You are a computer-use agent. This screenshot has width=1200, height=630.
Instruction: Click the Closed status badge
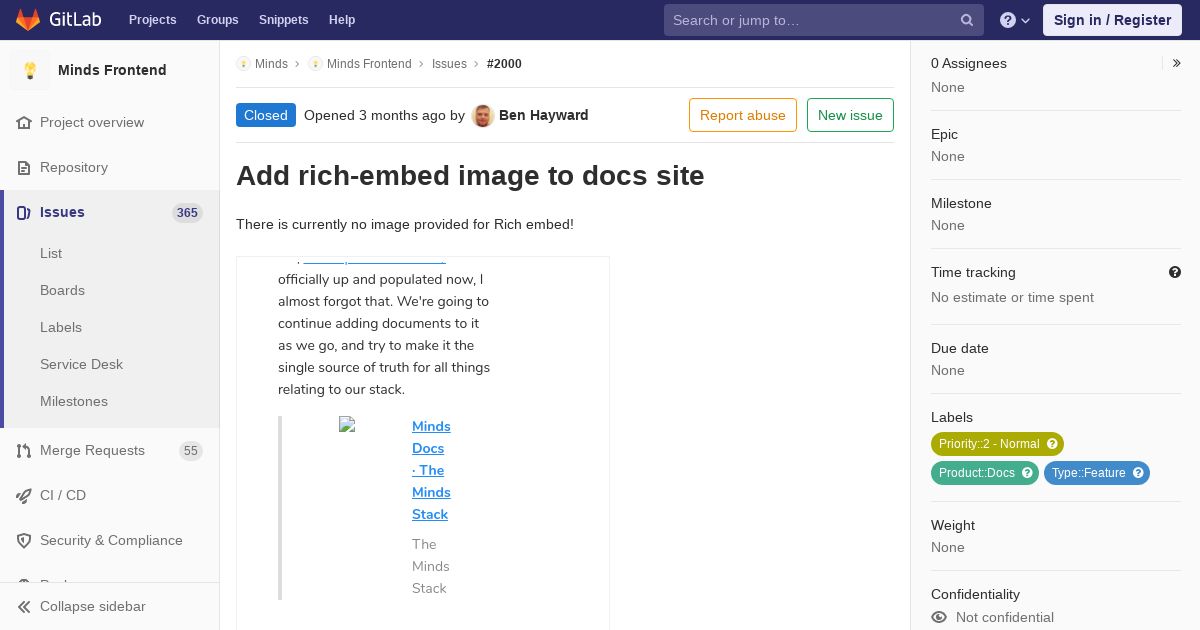(x=266, y=115)
